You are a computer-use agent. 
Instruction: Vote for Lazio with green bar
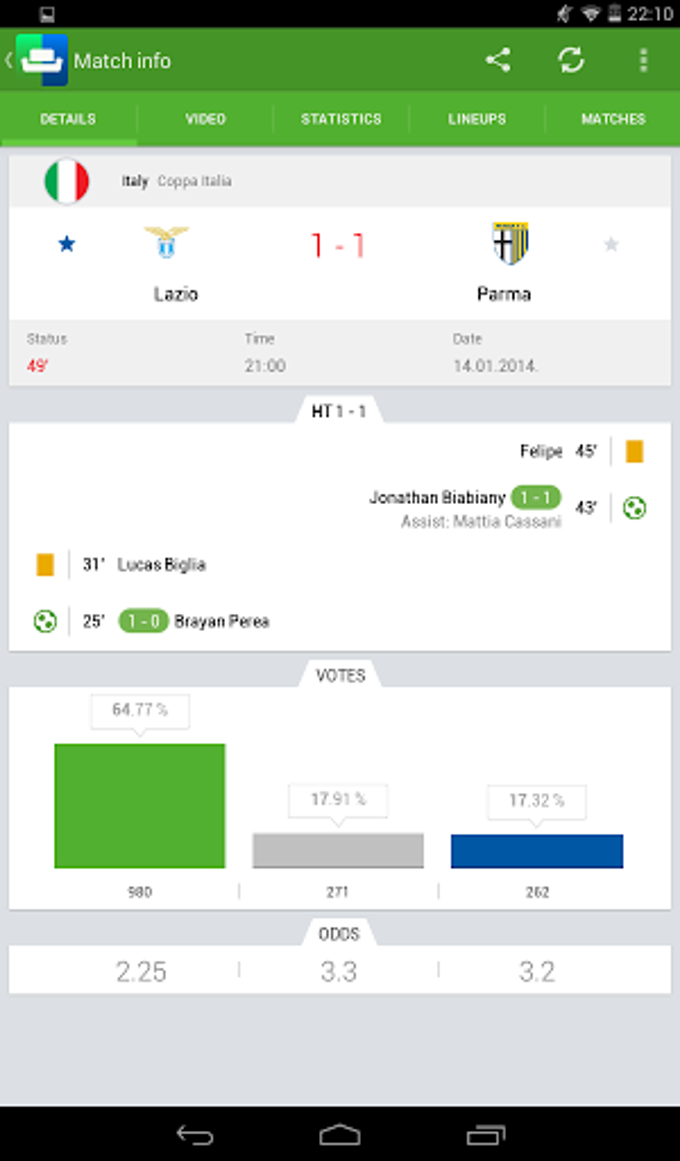tap(140, 805)
